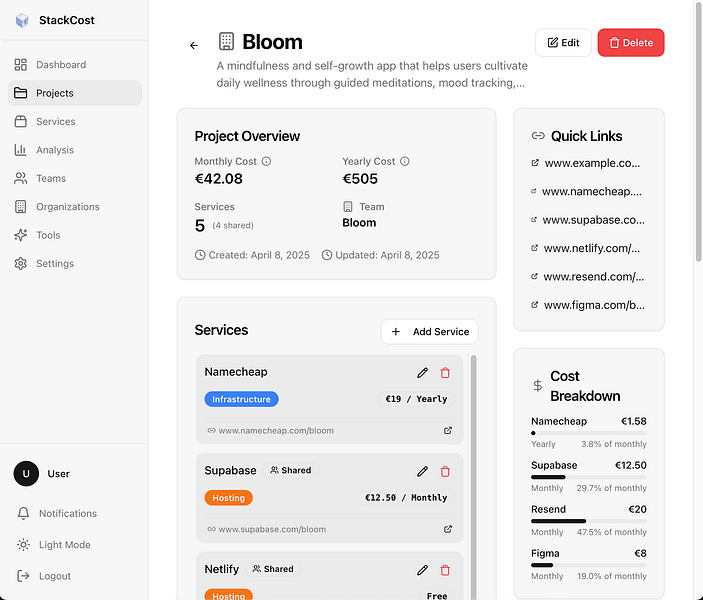Open Namecheap external link icon
The width and height of the screenshot is (703, 600).
[448, 430]
